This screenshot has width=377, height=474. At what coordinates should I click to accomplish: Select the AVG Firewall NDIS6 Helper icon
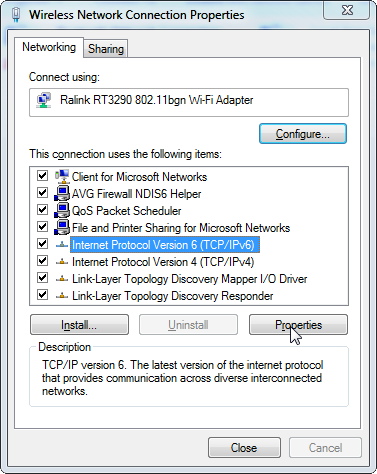(62, 193)
